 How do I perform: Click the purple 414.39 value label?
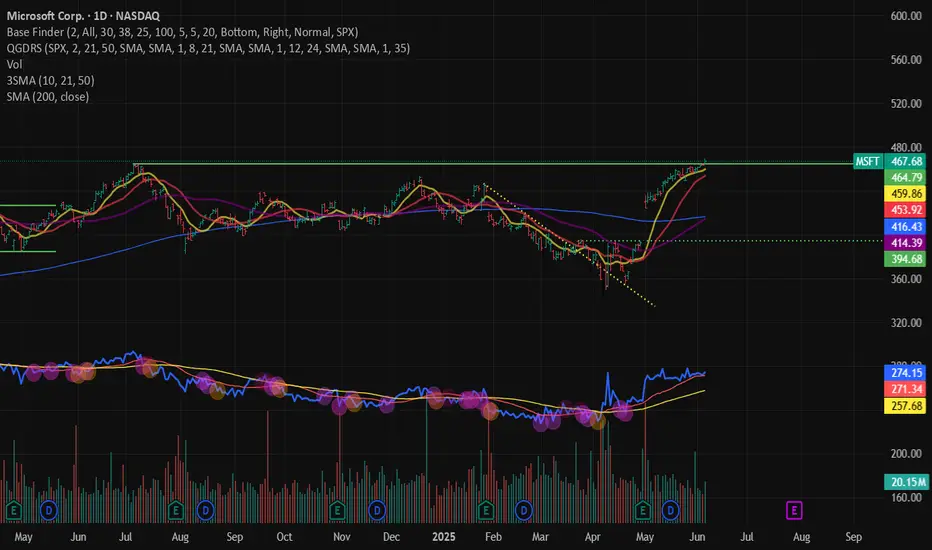(x=906, y=243)
